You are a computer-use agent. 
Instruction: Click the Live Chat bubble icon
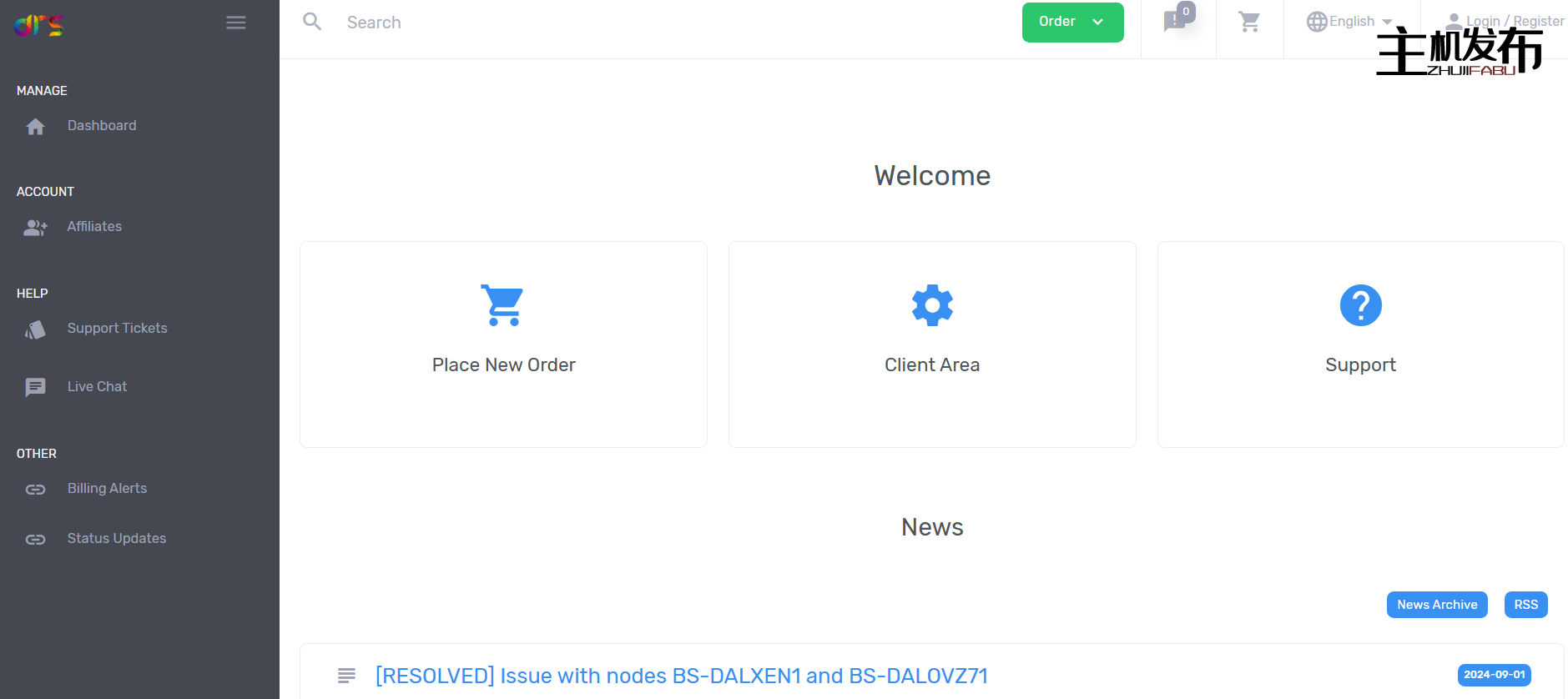(x=35, y=387)
